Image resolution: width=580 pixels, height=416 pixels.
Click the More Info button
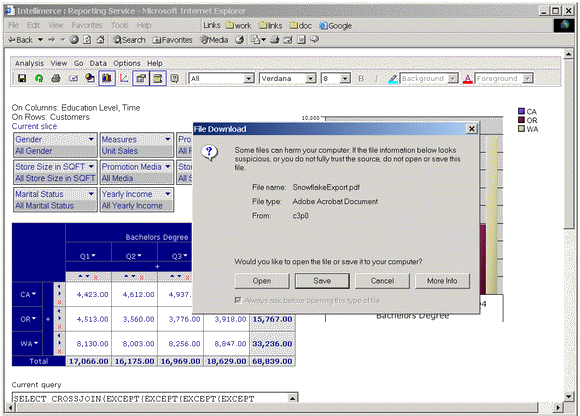[442, 281]
